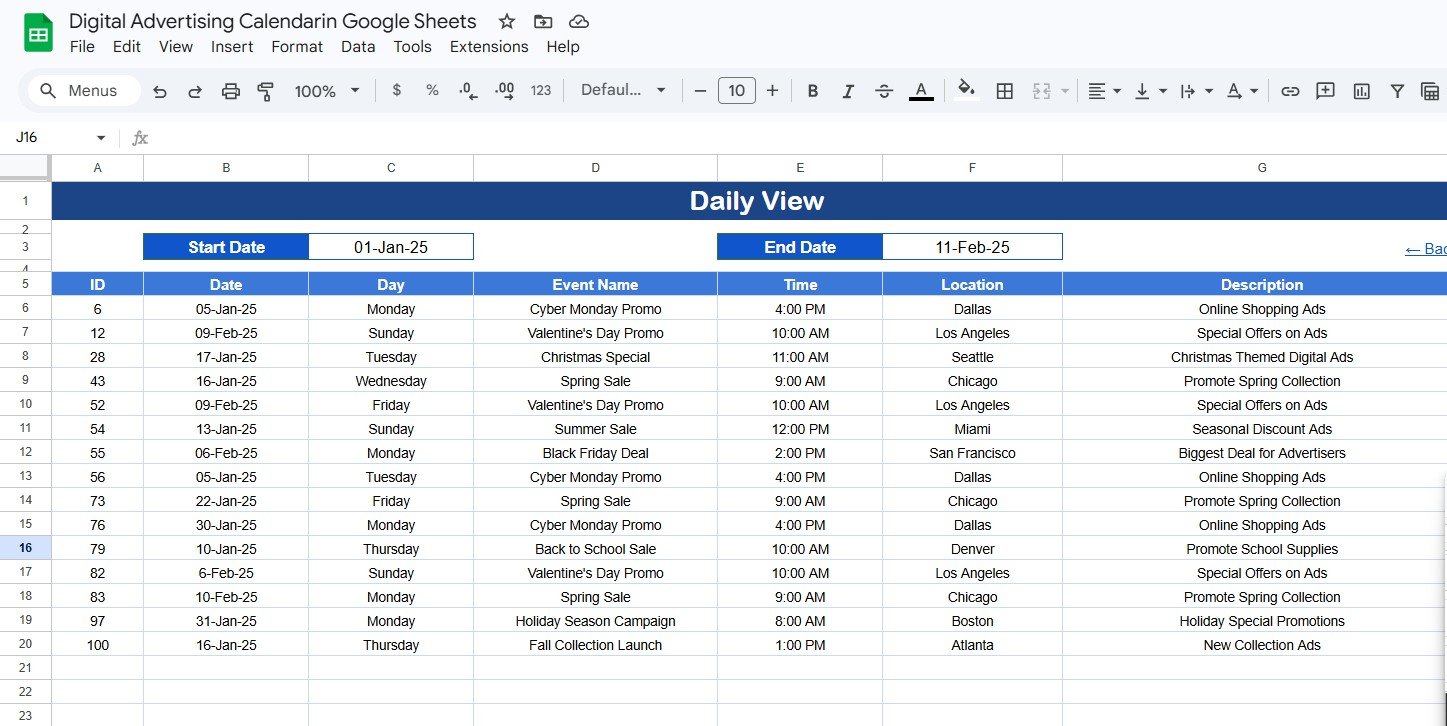Star the document title

507,21
